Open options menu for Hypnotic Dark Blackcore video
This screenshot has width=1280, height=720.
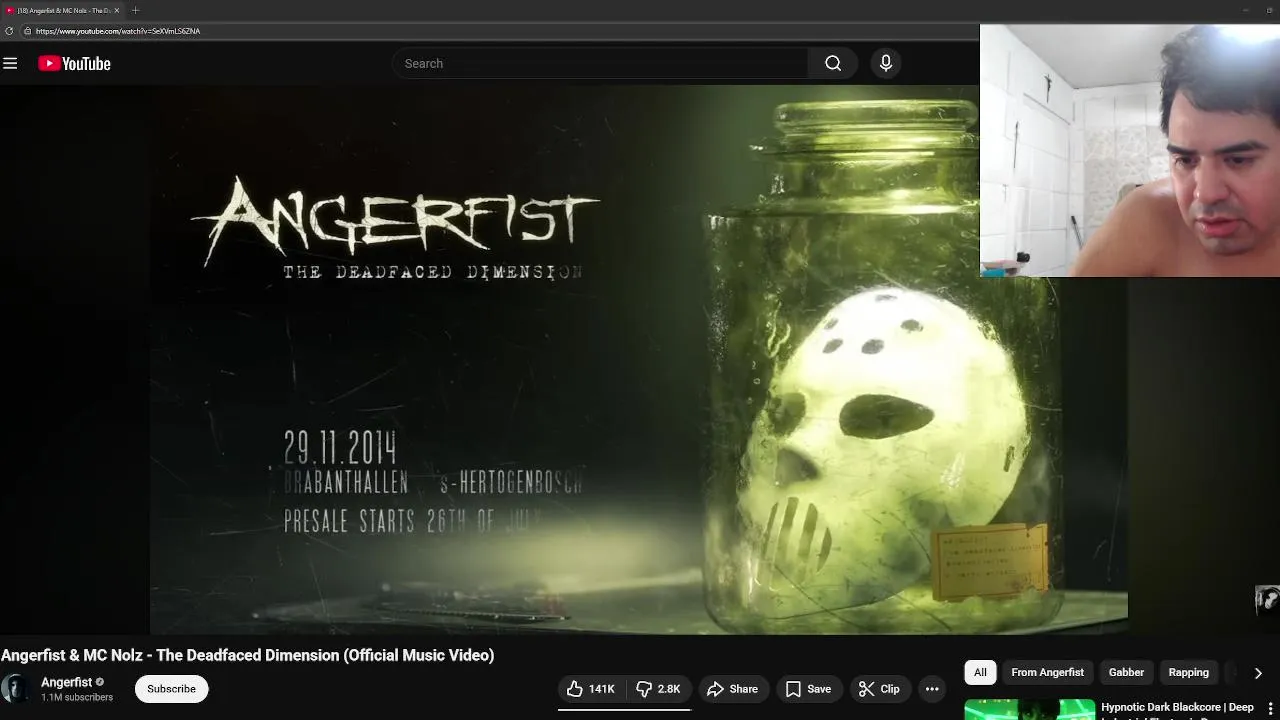click(x=1270, y=709)
